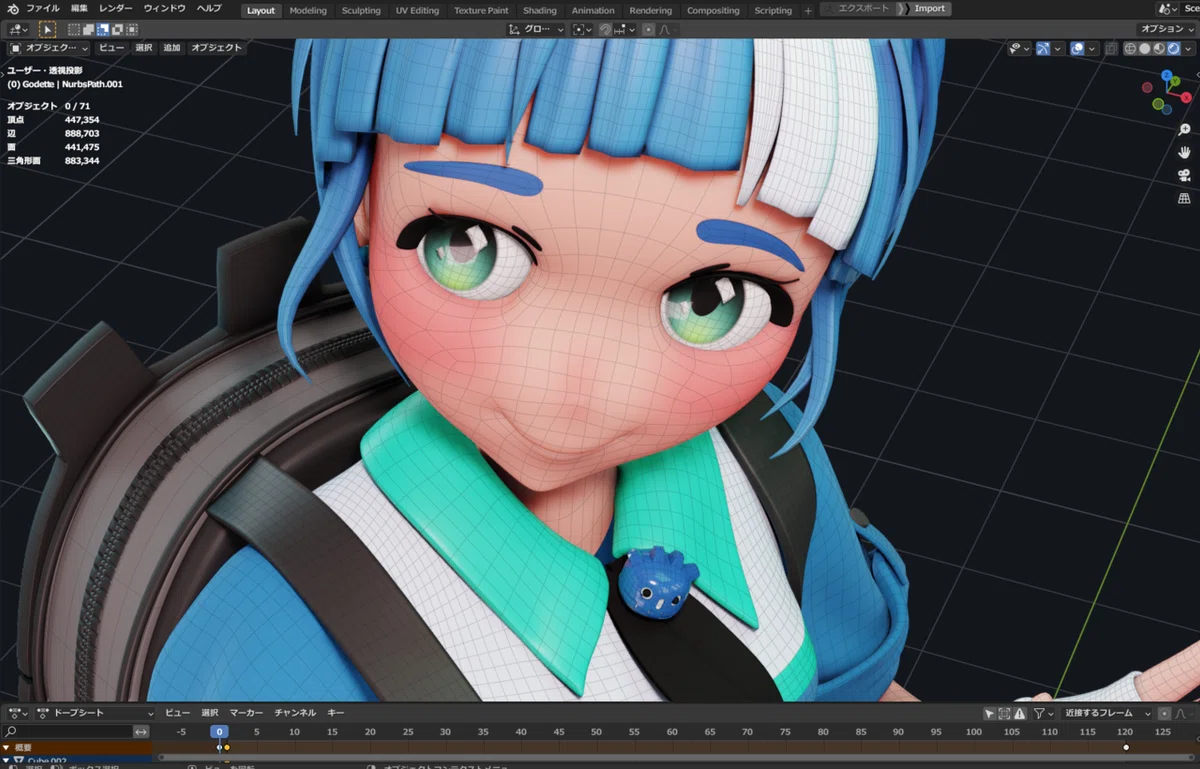Select the tweak select tool arrow icon

coord(47,30)
